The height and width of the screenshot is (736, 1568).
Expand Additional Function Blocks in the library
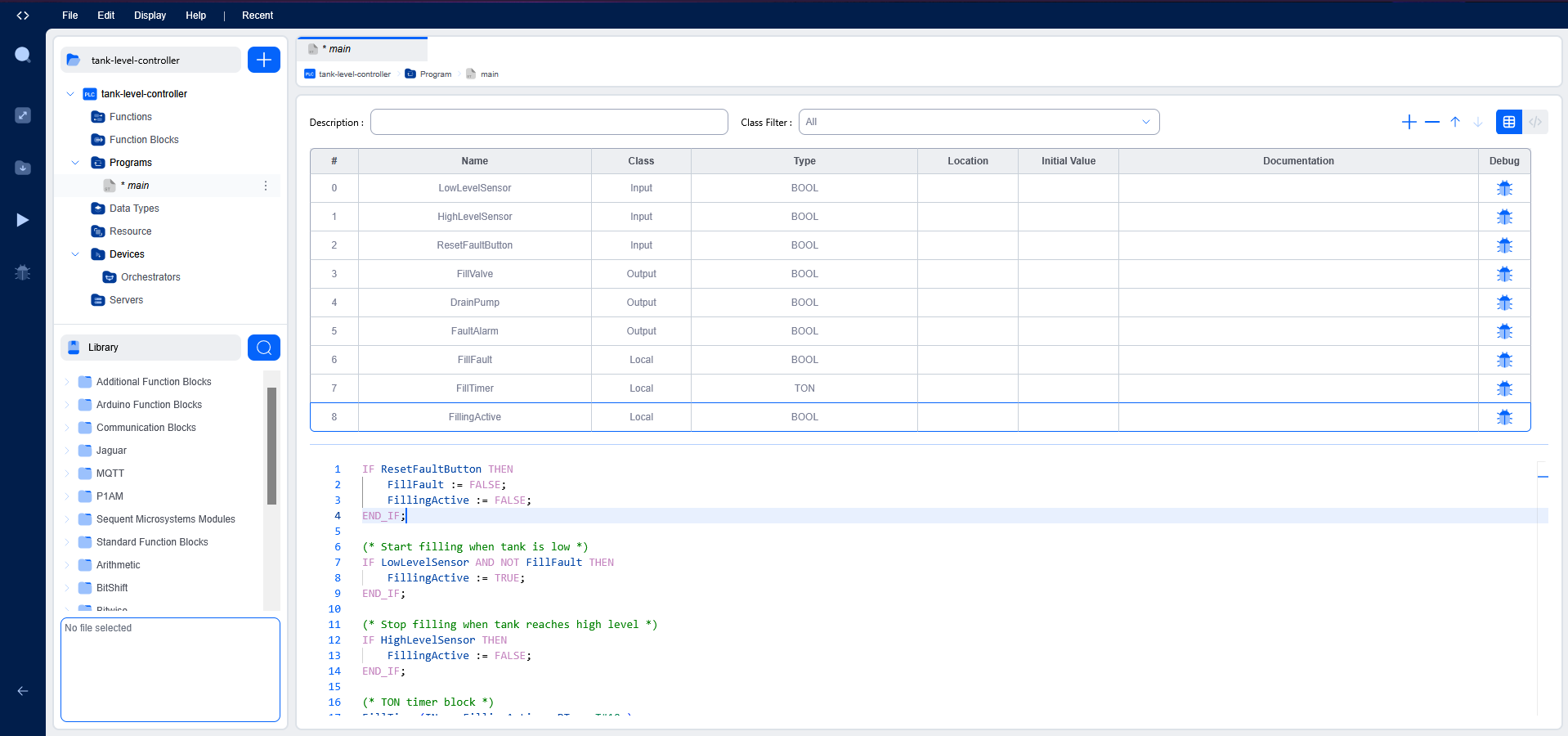67,382
